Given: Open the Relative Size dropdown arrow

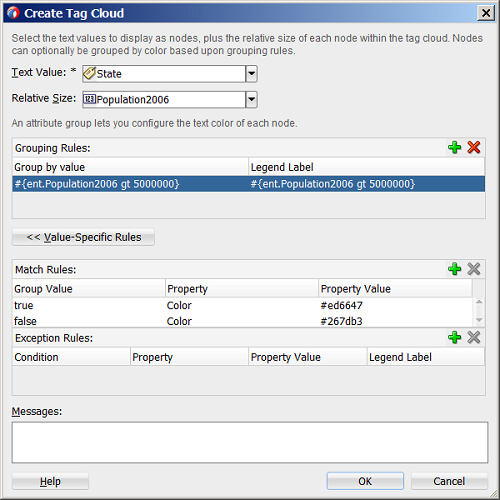Looking at the screenshot, I should 251,99.
